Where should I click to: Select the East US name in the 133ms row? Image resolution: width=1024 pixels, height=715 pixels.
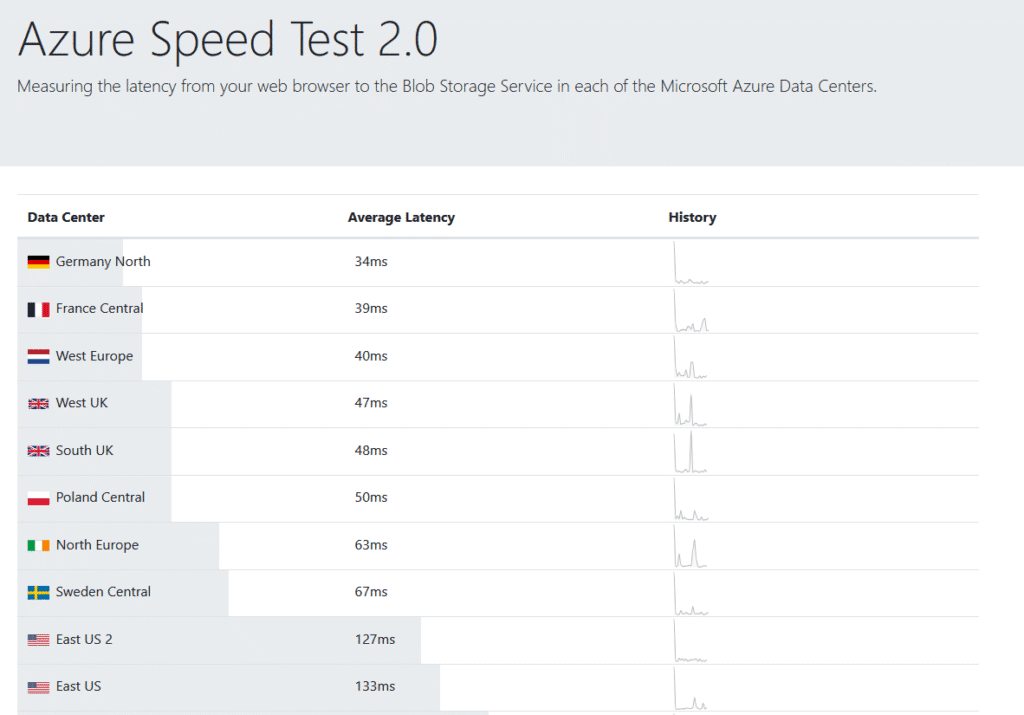pos(78,686)
